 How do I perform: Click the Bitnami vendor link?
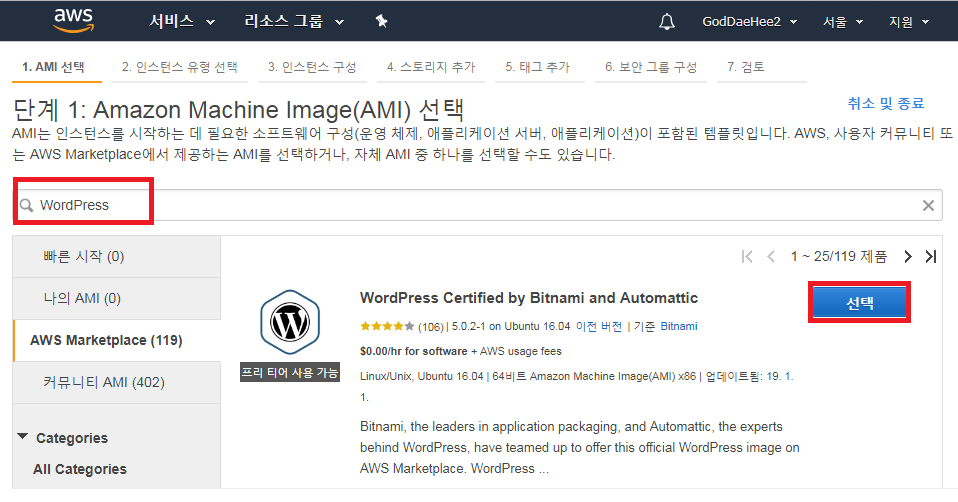pyautogui.click(x=679, y=326)
